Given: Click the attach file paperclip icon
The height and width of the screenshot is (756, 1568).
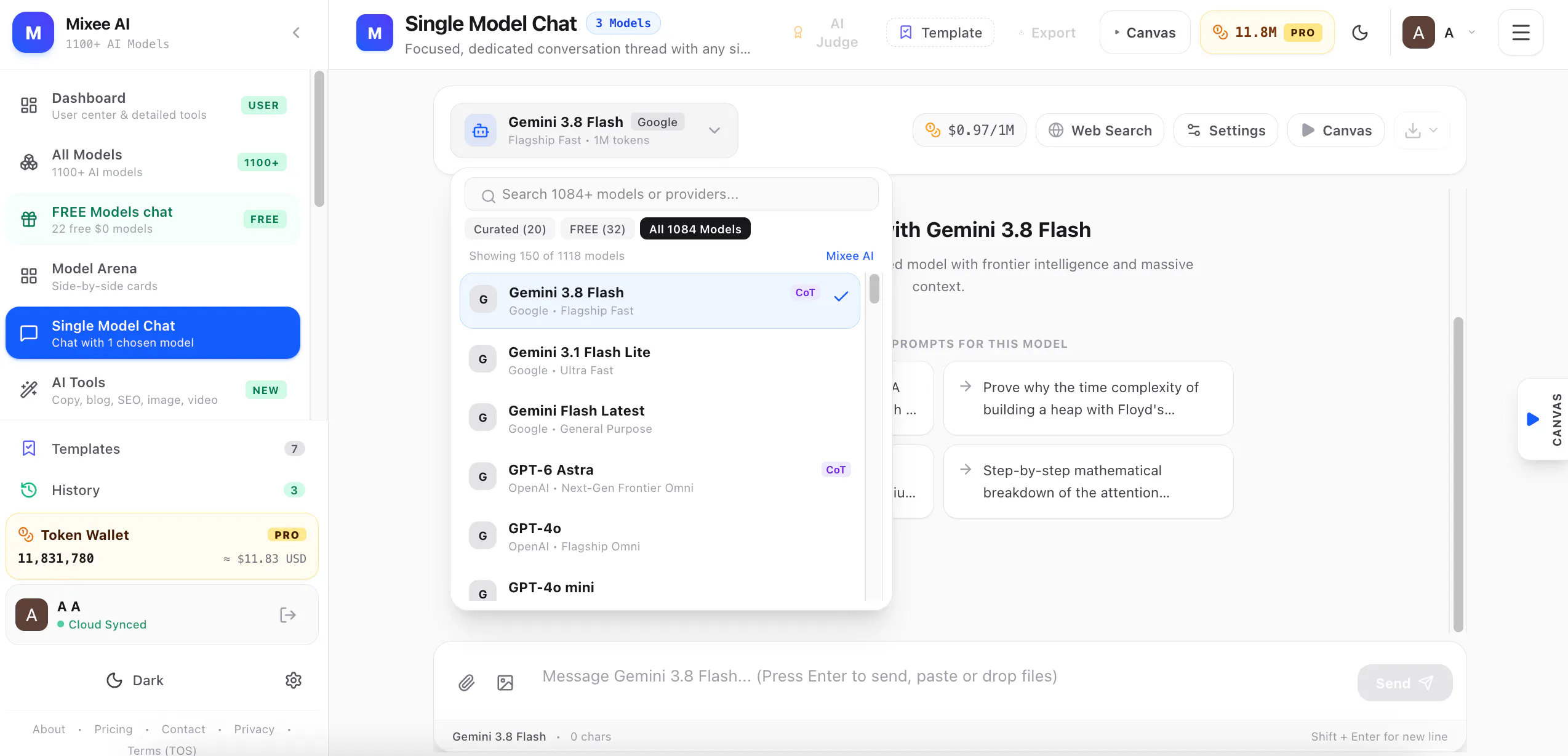Looking at the screenshot, I should coord(466,683).
